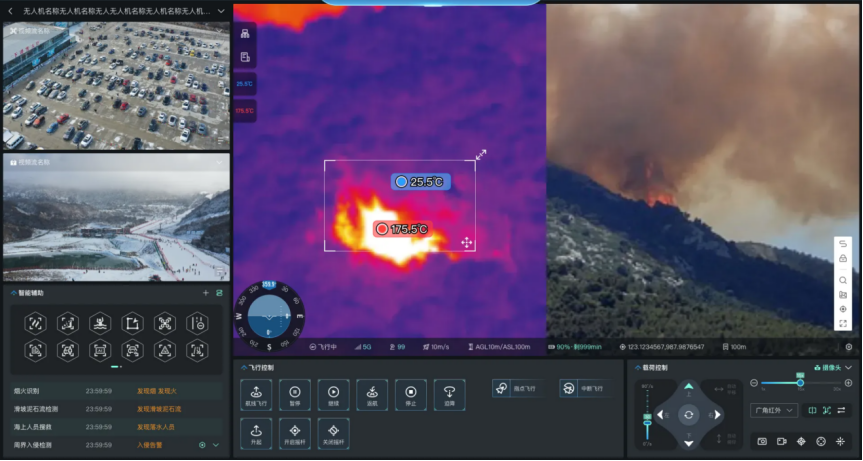This screenshot has width=863, height=461.
Task: Click the 升起 take-off button
Action: pos(256,432)
